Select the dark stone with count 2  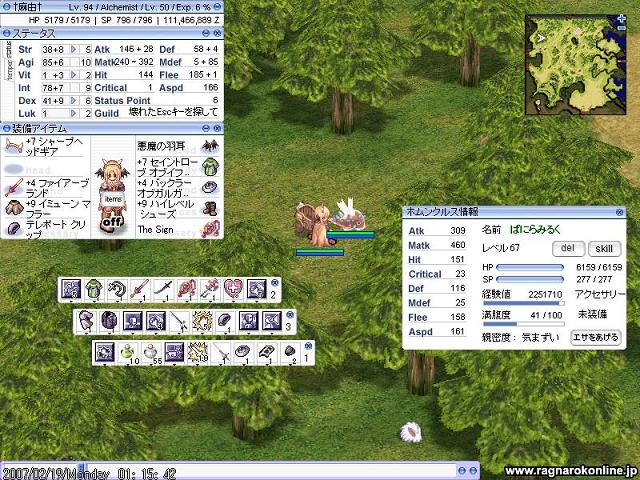point(290,352)
